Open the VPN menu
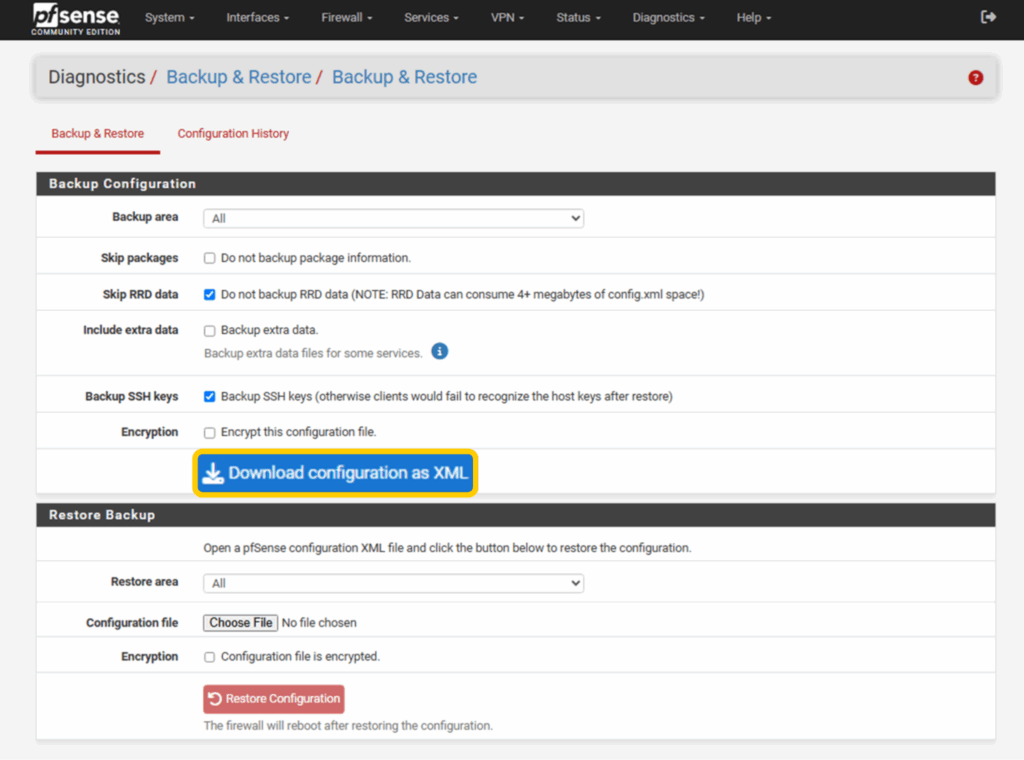 point(507,18)
